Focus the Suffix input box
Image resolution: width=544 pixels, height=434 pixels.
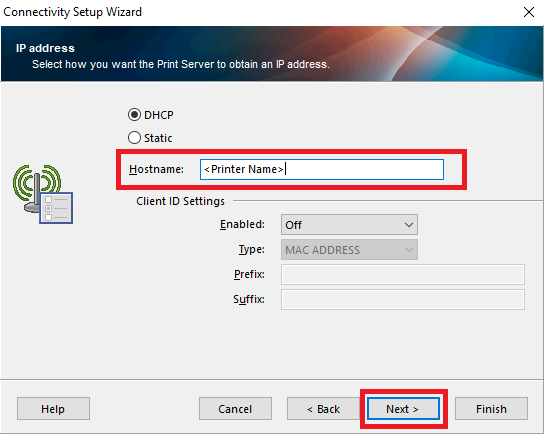(402, 299)
